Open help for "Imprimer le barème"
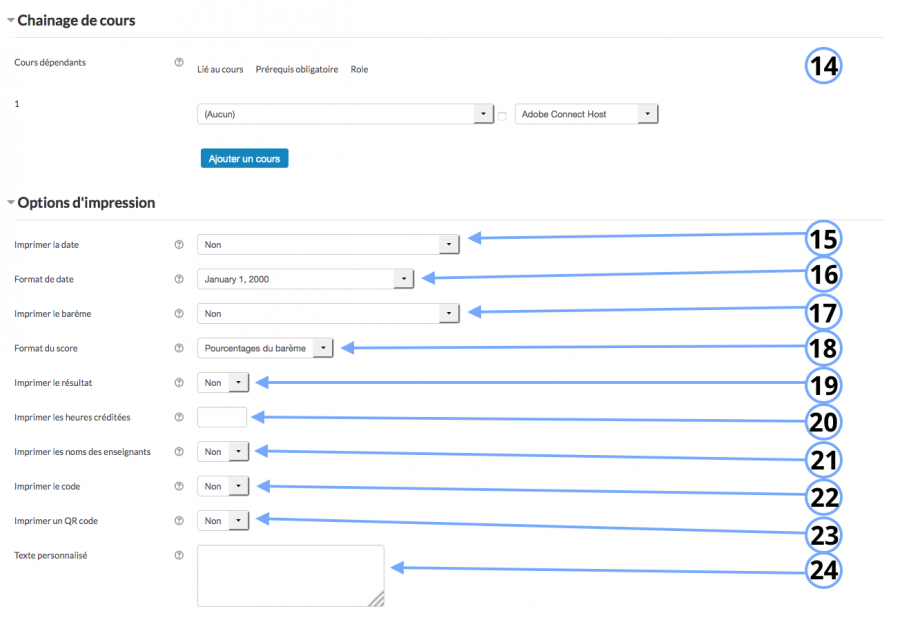The image size is (900, 629). [x=178, y=313]
